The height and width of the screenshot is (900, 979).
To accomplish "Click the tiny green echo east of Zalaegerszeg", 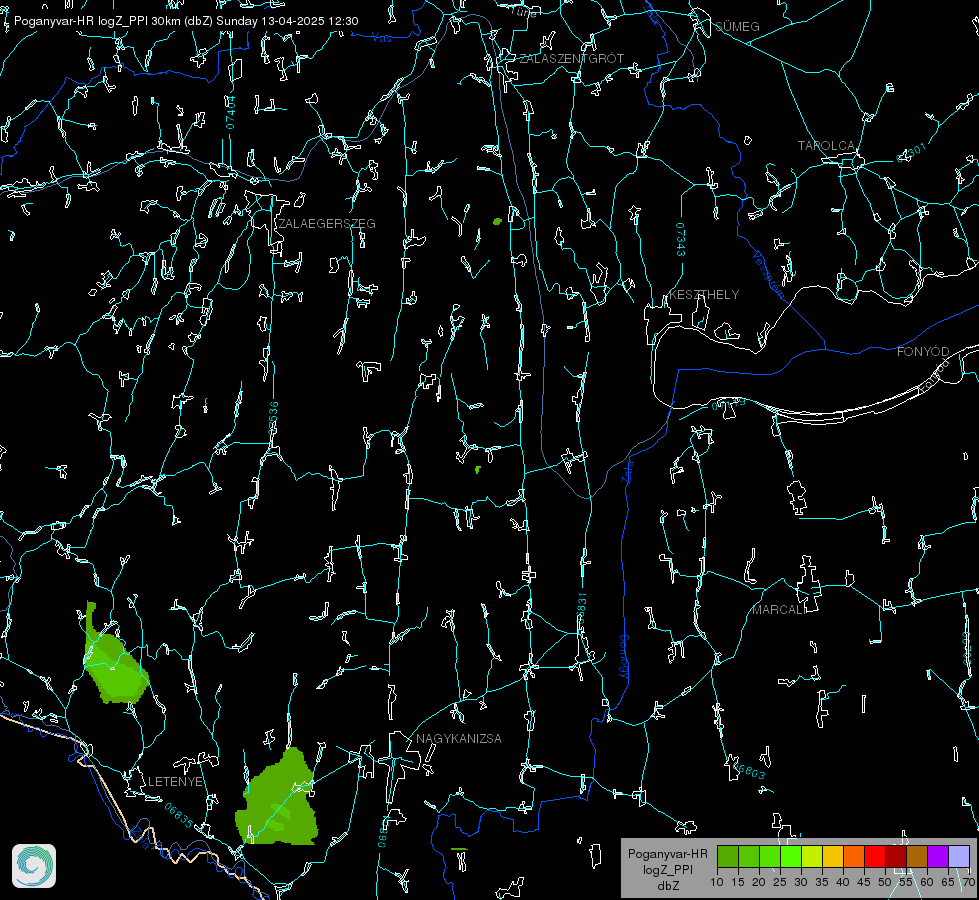I will 497,221.
